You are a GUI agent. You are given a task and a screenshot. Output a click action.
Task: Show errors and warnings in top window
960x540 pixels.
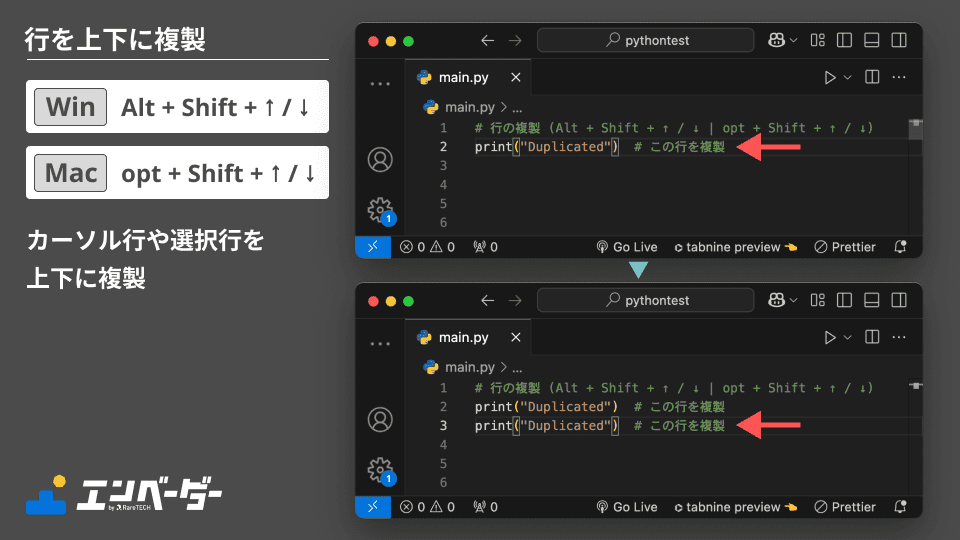click(x=427, y=247)
